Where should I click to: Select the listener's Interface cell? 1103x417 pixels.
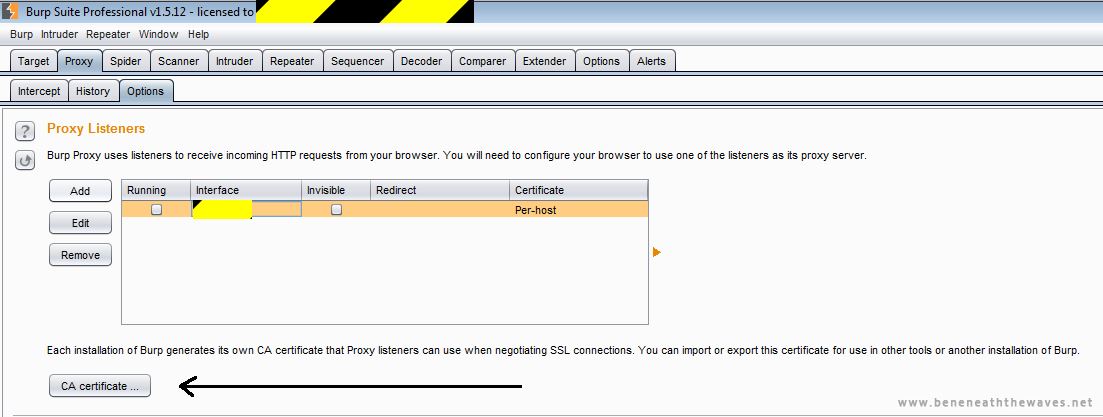[x=246, y=210]
